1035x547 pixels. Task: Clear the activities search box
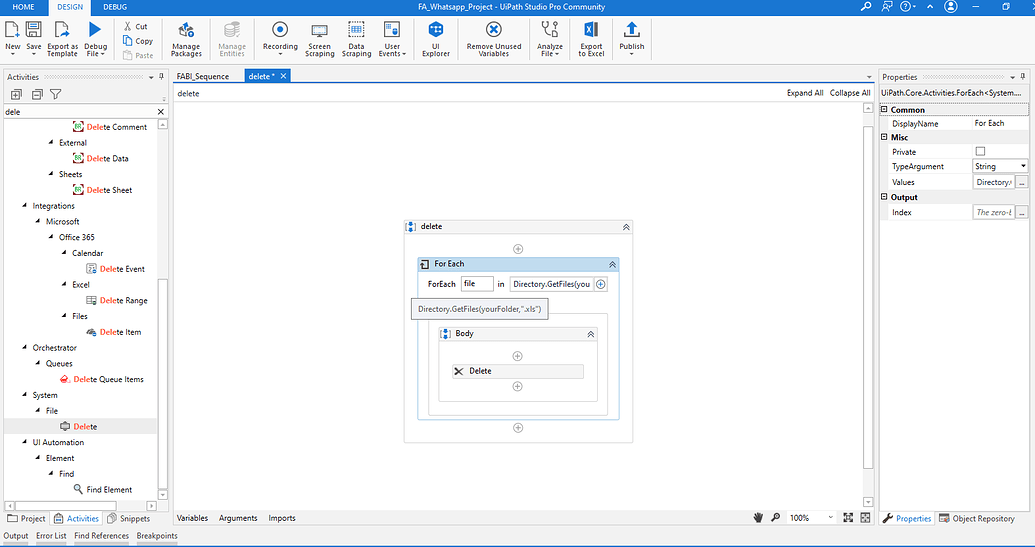(161, 112)
